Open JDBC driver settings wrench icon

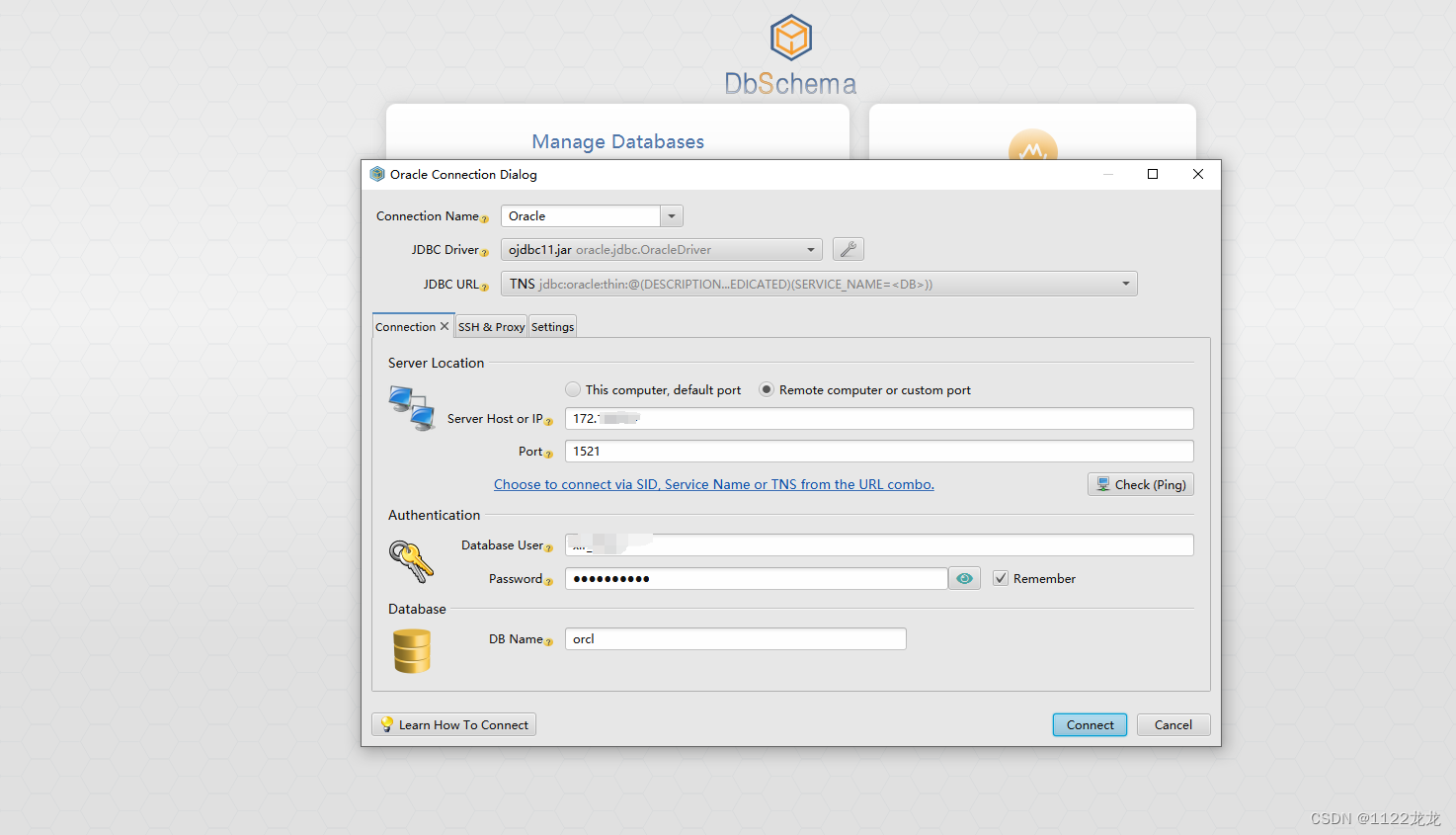(849, 249)
